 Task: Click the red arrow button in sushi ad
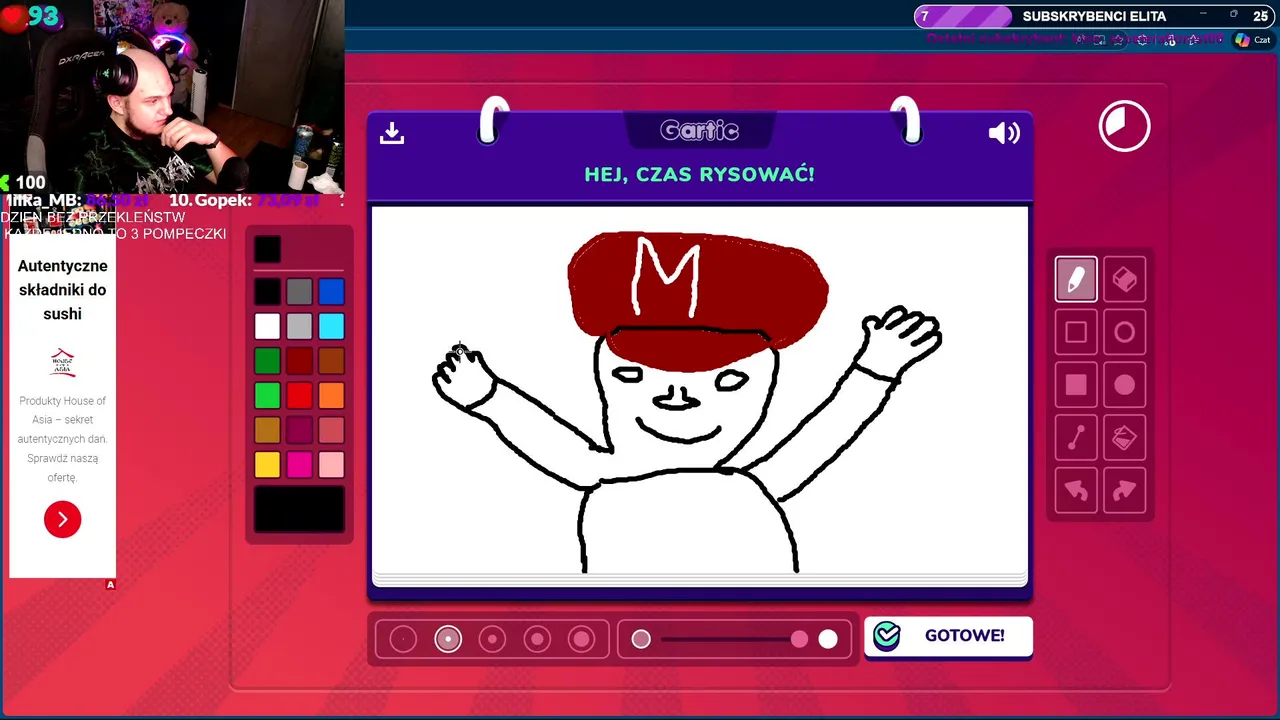click(x=62, y=519)
